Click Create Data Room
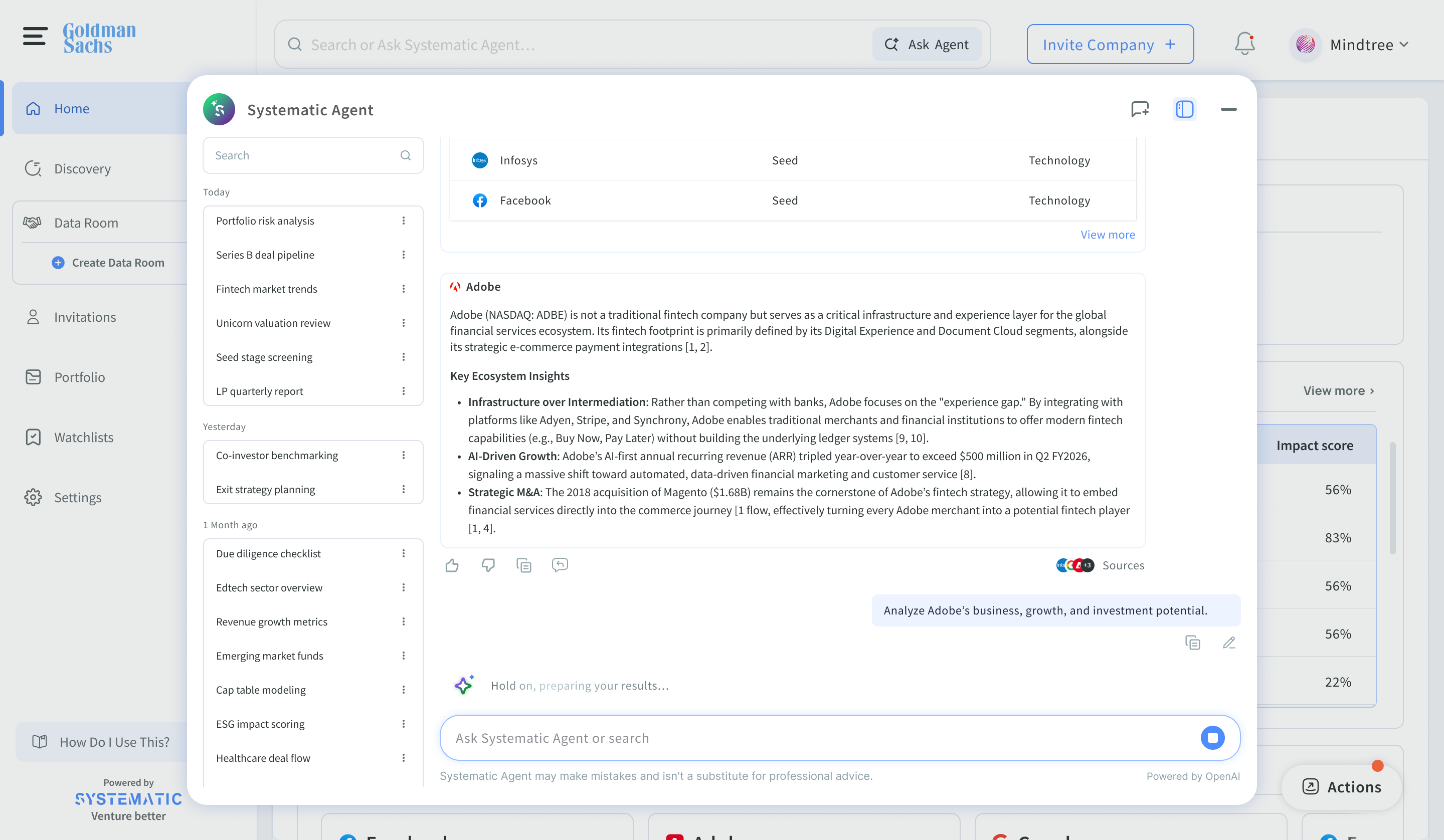The width and height of the screenshot is (1444, 840). (108, 263)
